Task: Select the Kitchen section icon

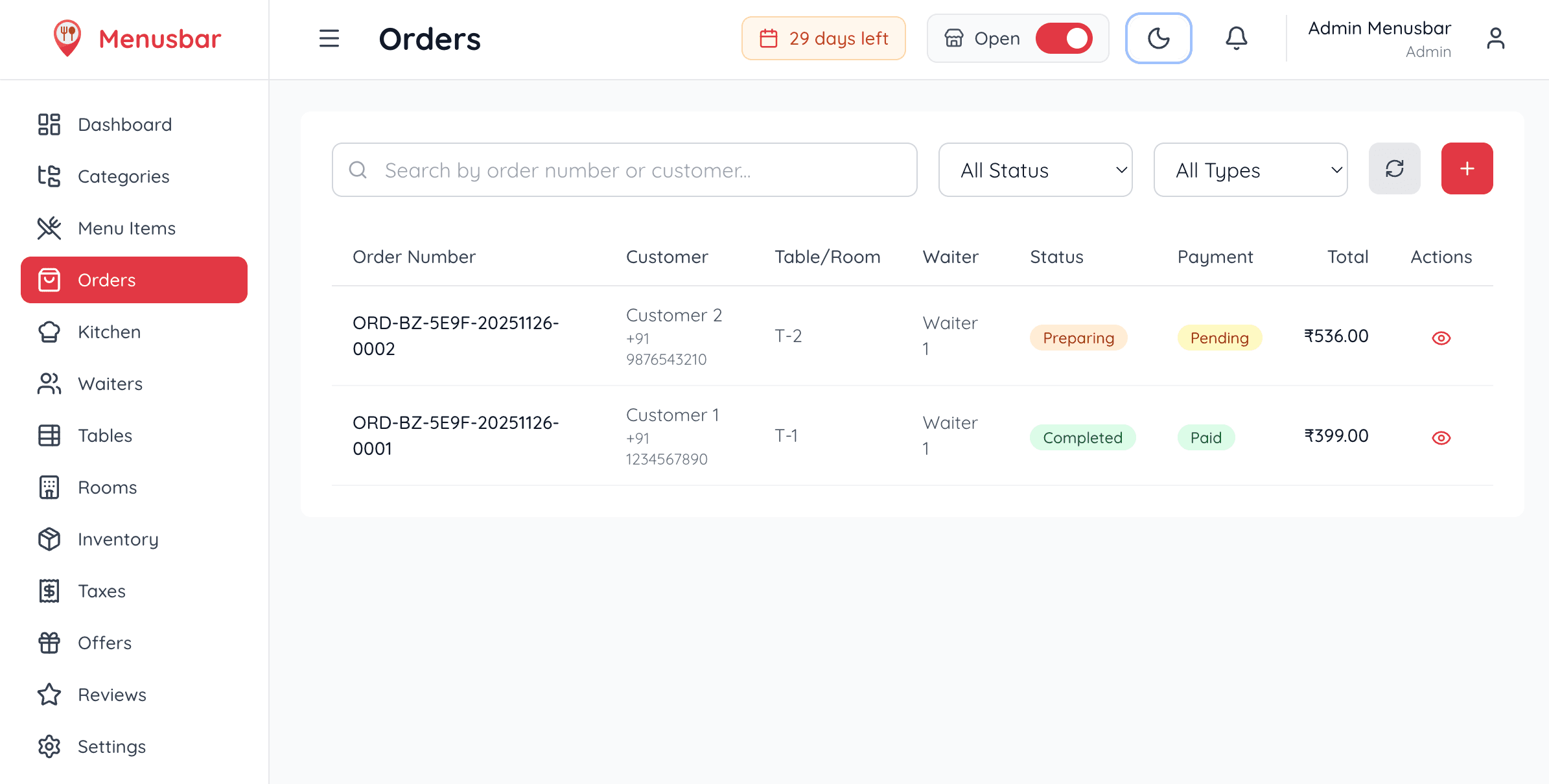Action: point(49,332)
